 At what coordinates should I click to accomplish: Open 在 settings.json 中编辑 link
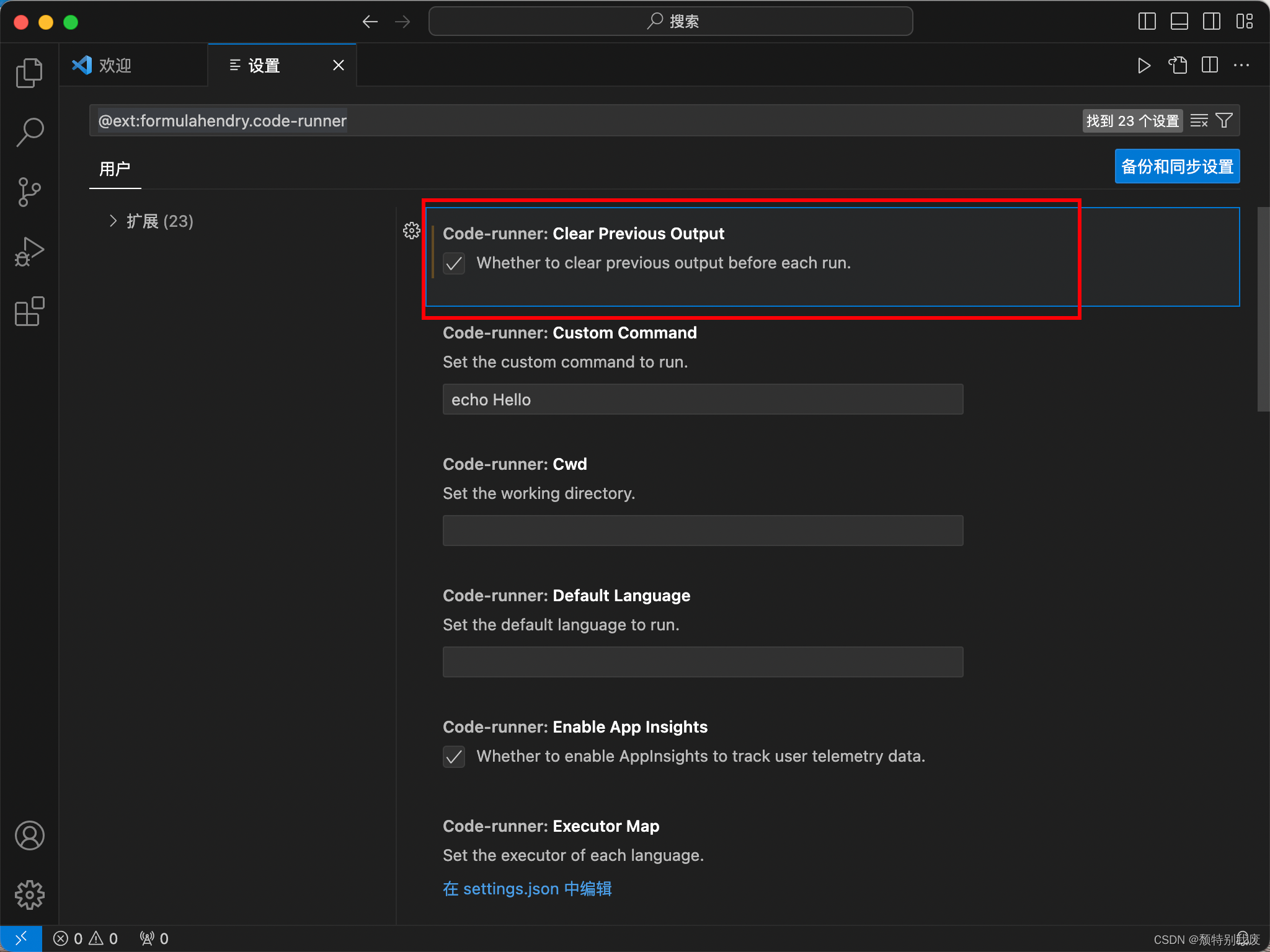click(x=528, y=889)
